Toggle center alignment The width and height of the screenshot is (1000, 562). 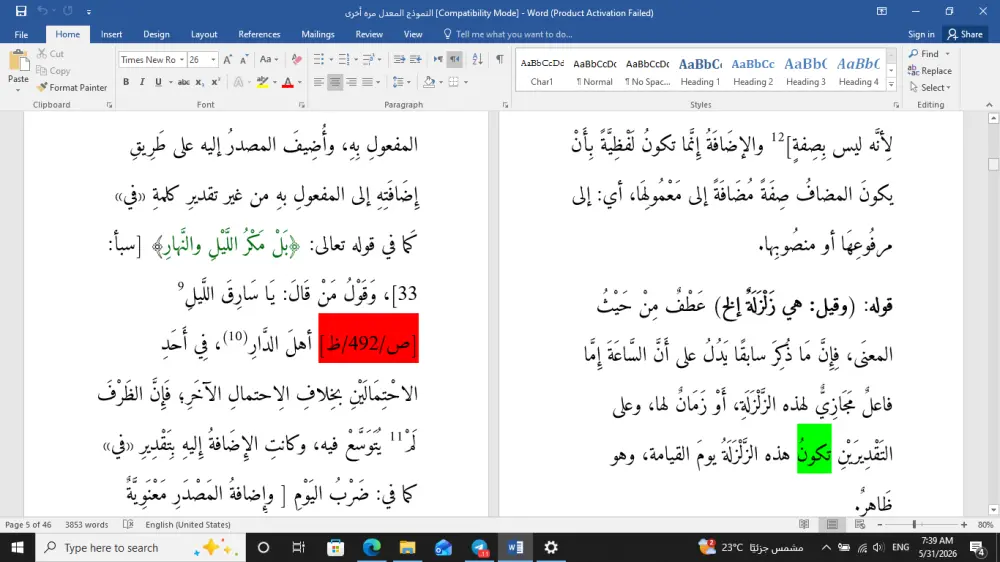pyautogui.click(x=335, y=82)
